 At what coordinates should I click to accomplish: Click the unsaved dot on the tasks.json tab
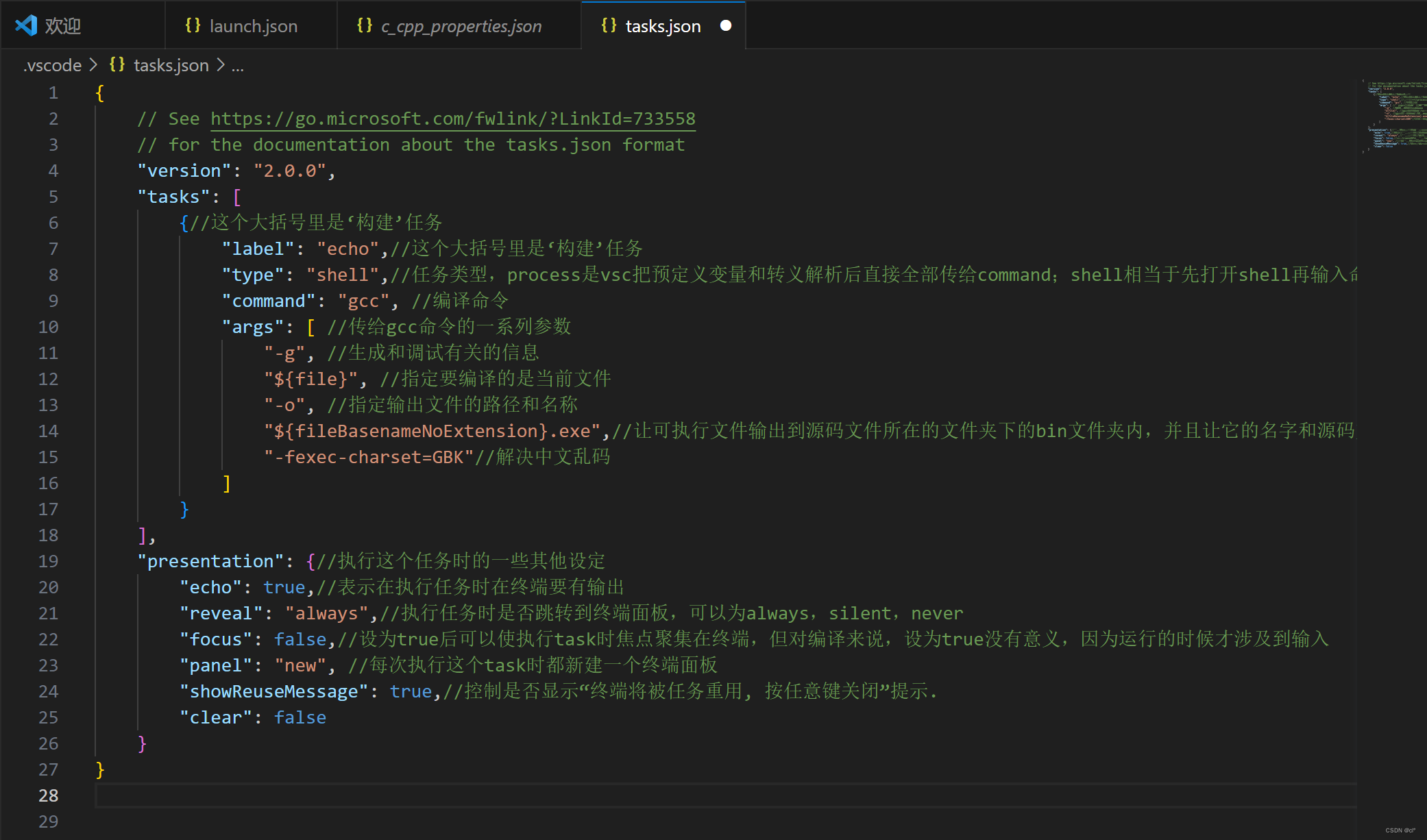point(726,25)
